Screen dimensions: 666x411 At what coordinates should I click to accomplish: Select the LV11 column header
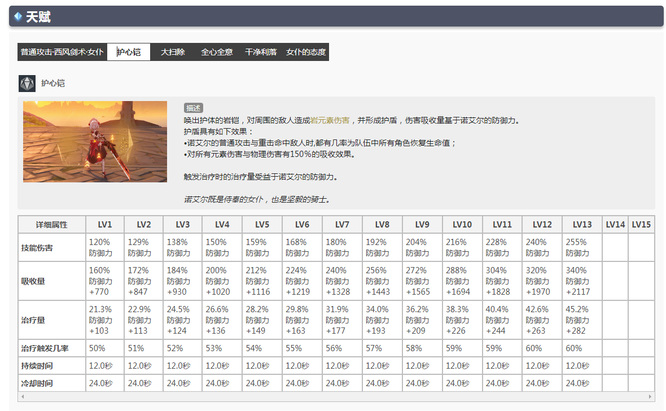[502, 224]
